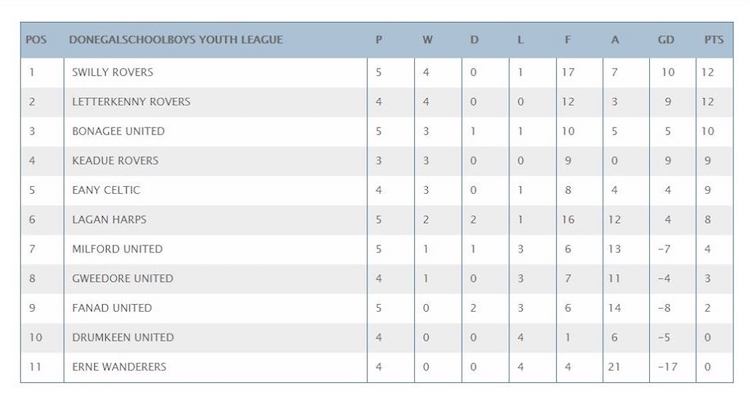Select Gweedore United in the standings
The width and height of the screenshot is (750, 397).
[122, 278]
